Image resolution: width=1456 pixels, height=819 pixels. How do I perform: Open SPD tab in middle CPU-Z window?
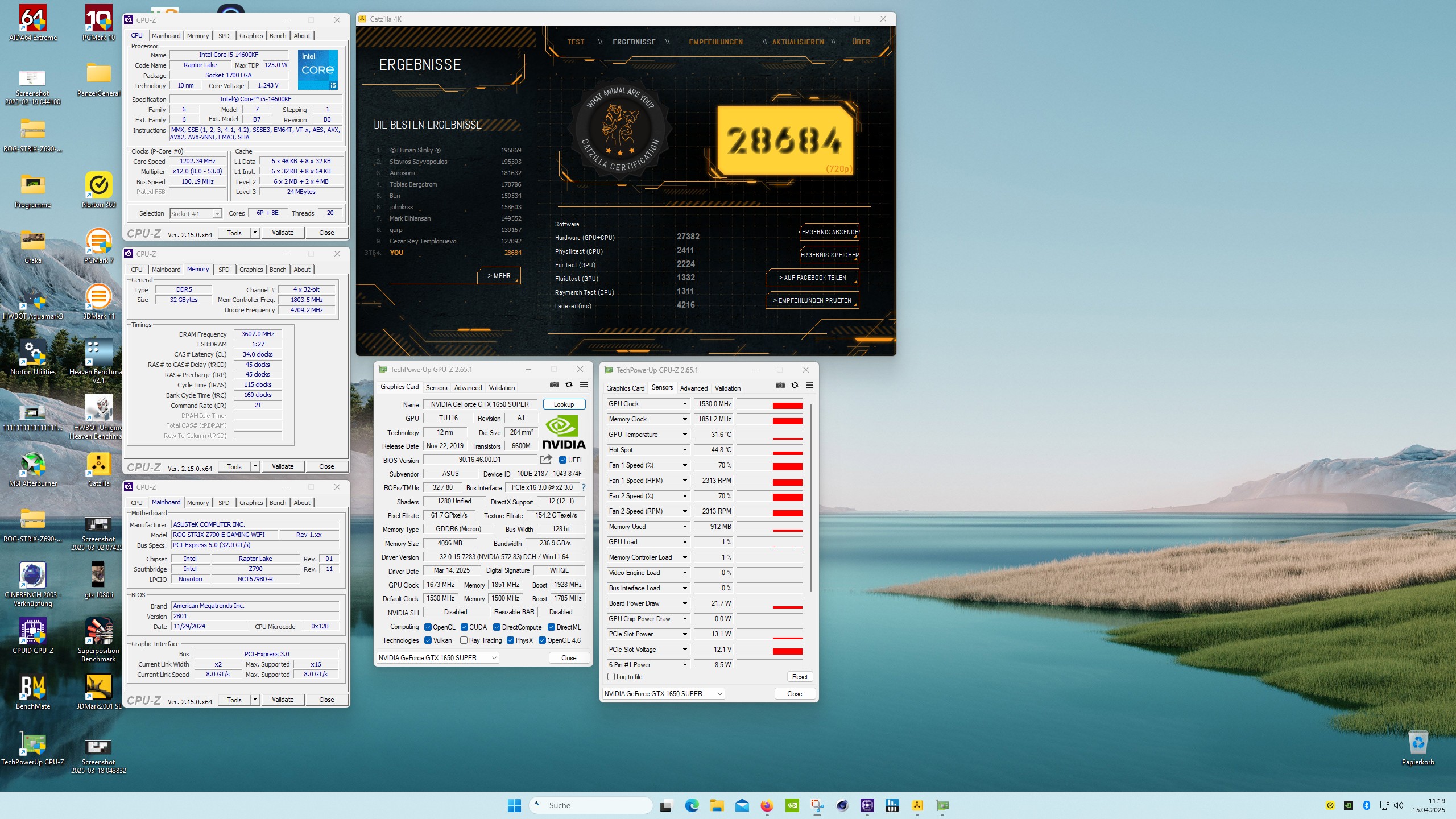point(224,270)
